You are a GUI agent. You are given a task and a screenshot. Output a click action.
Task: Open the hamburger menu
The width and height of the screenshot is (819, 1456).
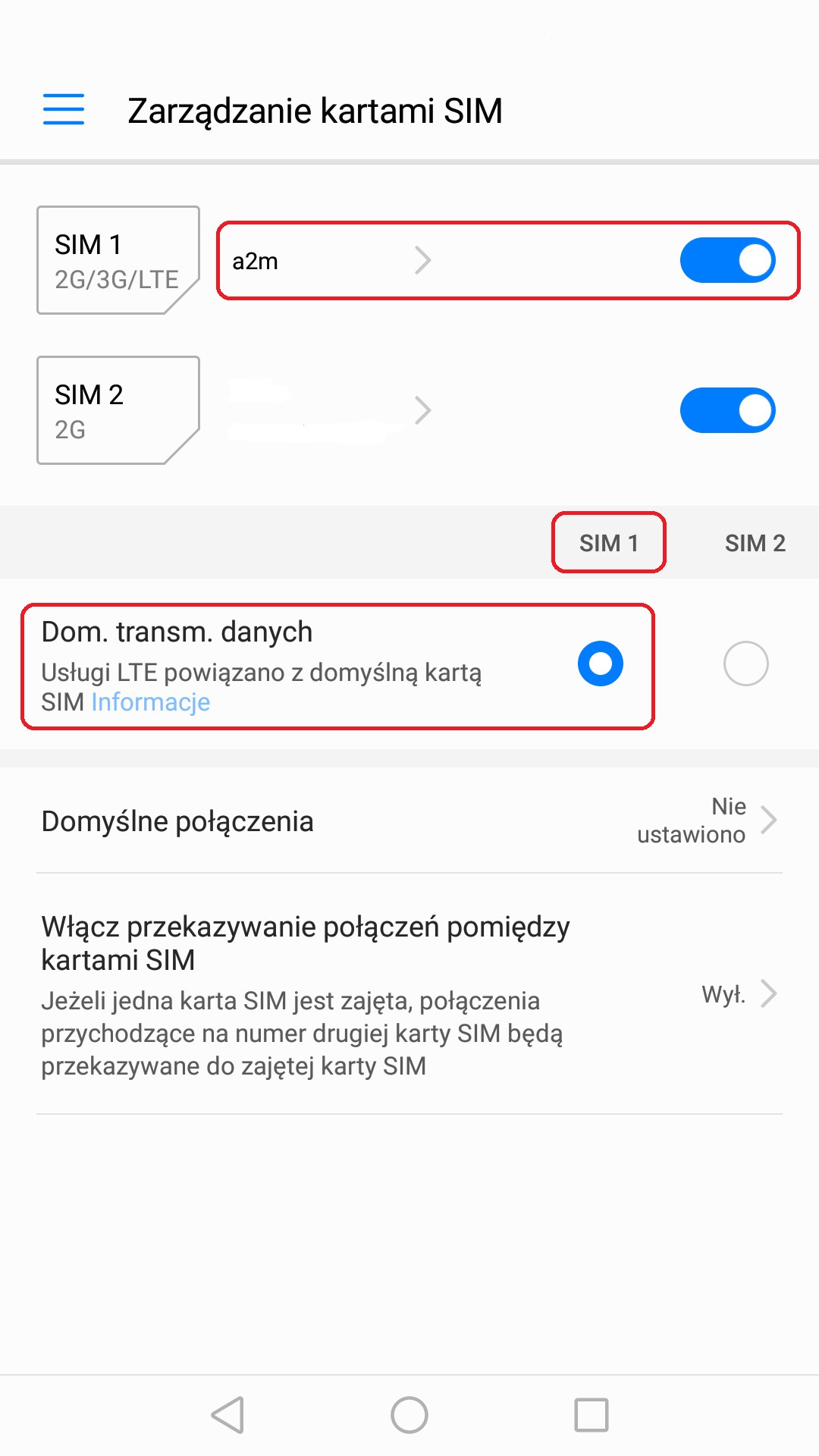64,109
